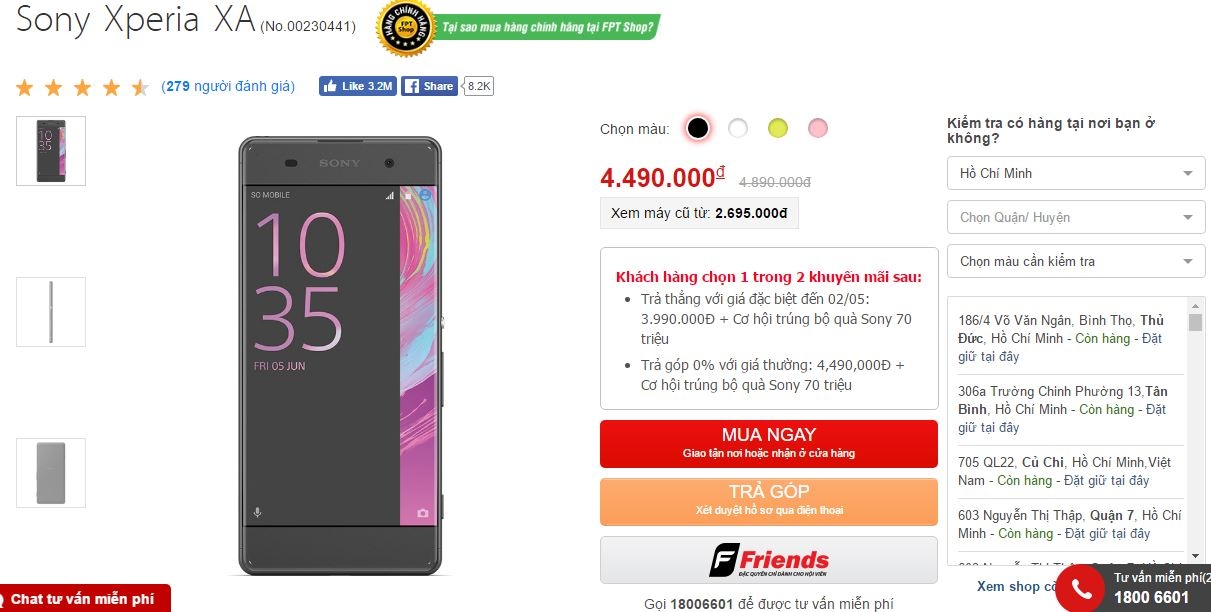Click the Facebook Like button
Screen dimensions: 1211x612
pyautogui.click(x=357, y=86)
